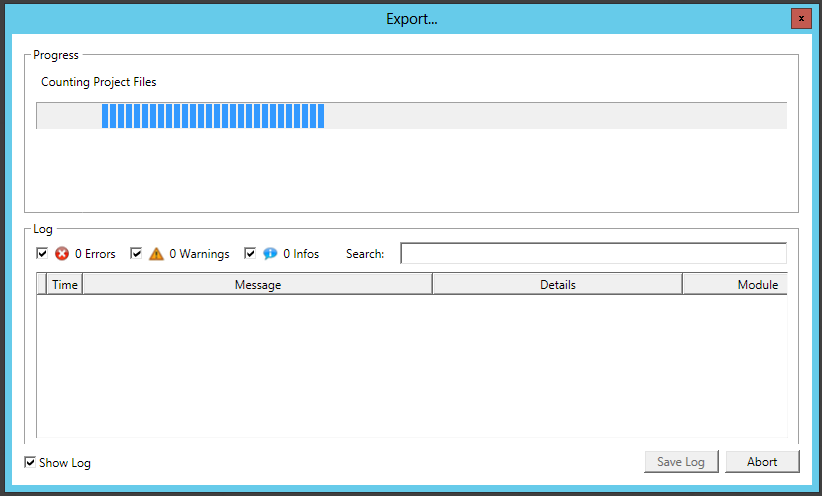Disable the Warnings filter checkbox
Screen dimensions: 822x496
[x=136, y=254]
